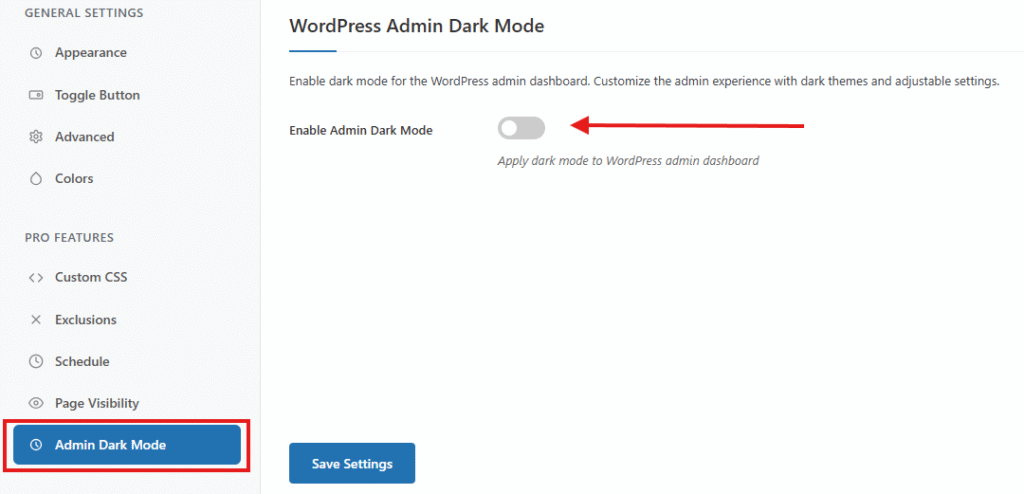Click the clock icon in Admin Dark Mode item
This screenshot has width=1024, height=494.
pos(36,446)
